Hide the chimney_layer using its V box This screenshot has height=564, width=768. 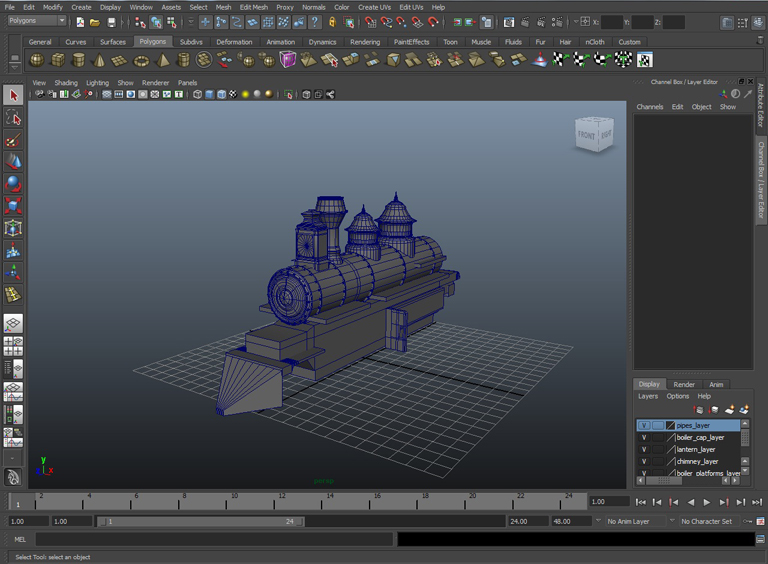[x=644, y=461]
